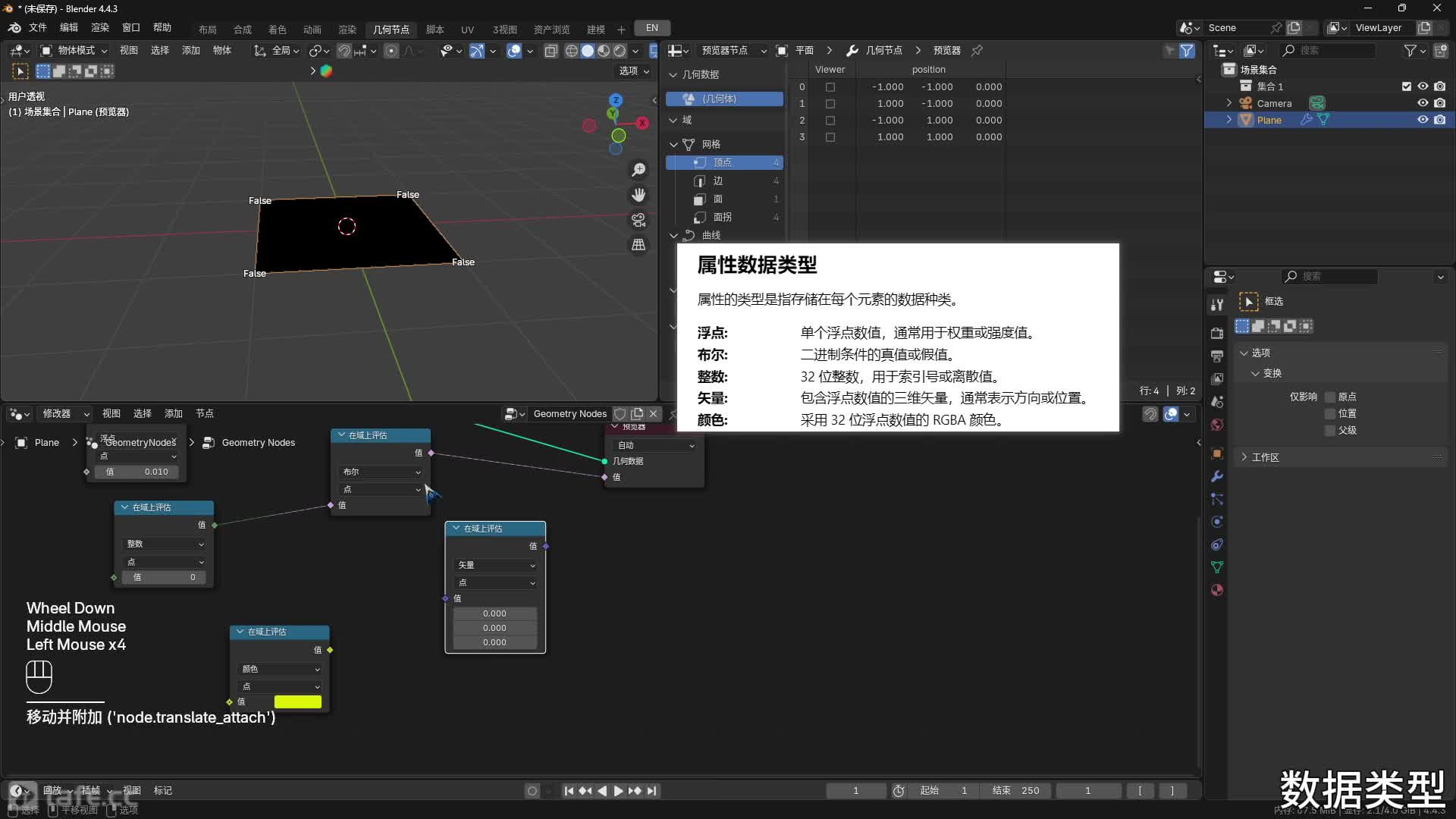Toggle X-ray in the 3D viewport header

click(551, 51)
